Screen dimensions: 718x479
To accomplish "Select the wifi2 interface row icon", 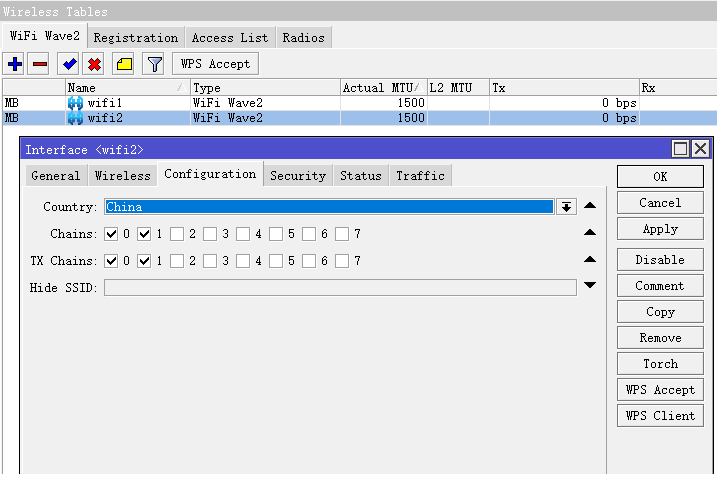I will click(75, 118).
